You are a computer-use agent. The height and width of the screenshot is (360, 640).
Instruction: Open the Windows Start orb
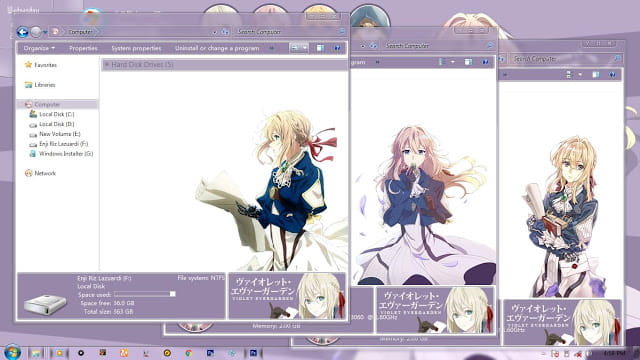point(12,352)
